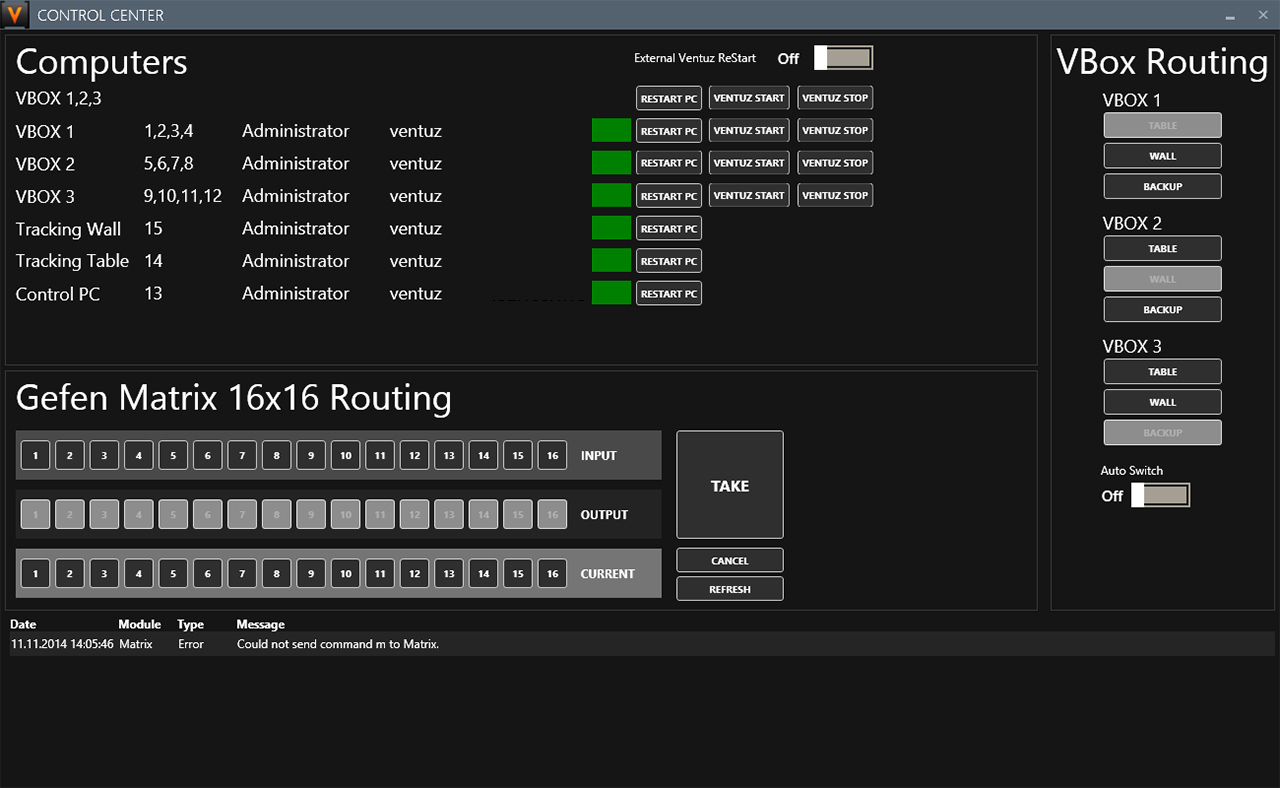The height and width of the screenshot is (788, 1280).
Task: Stop Ventuz on VBOX 1
Action: point(835,130)
